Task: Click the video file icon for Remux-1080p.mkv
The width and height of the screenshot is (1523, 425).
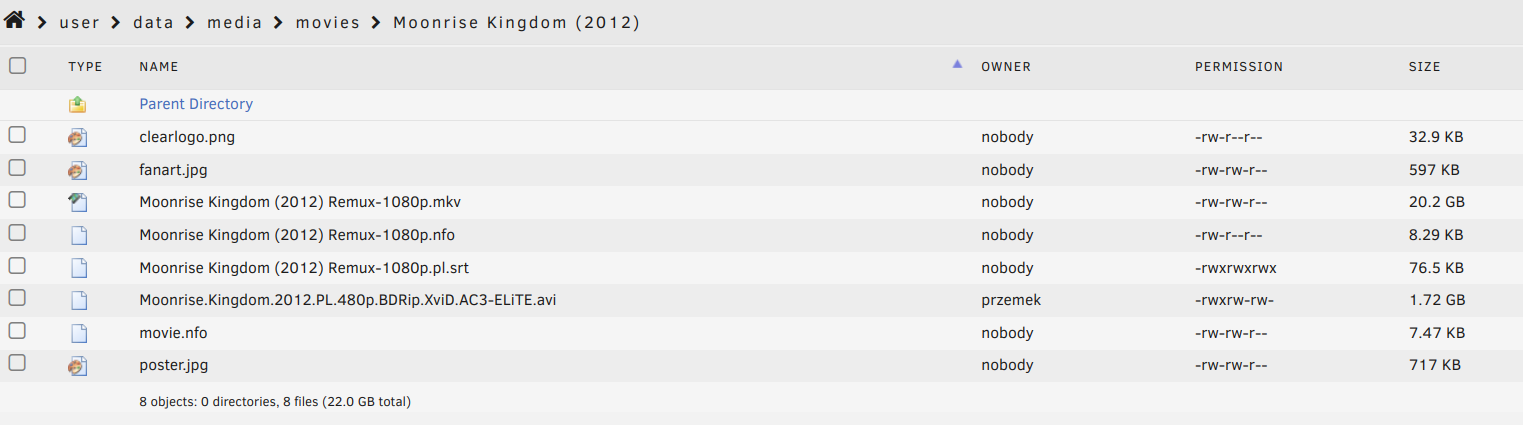Action: (x=78, y=202)
